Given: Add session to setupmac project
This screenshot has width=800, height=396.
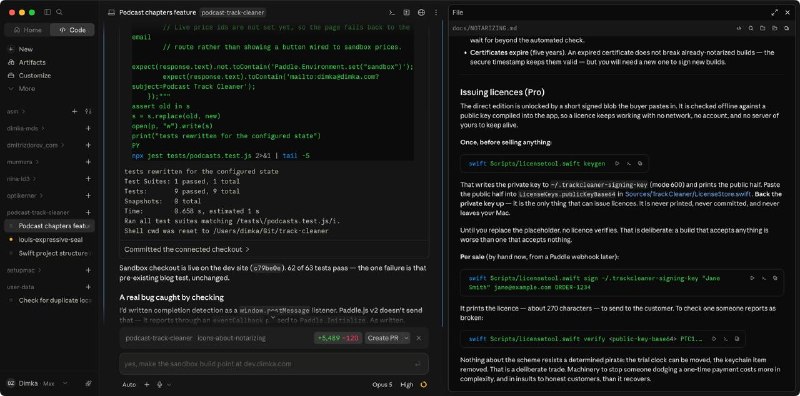Looking at the screenshot, I should point(88,270).
